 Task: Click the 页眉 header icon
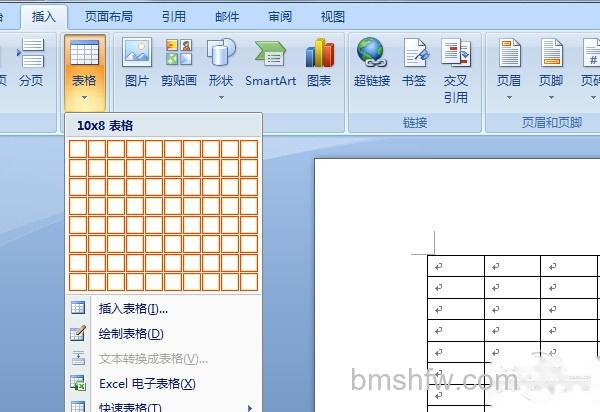pyautogui.click(x=509, y=53)
